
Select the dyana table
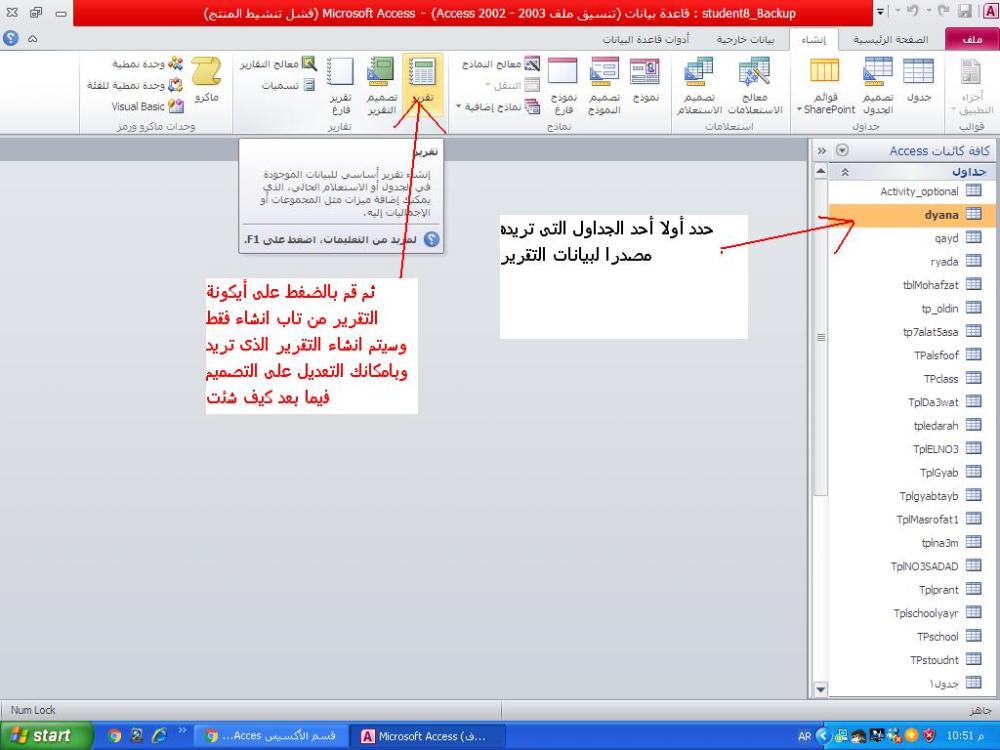pyautogui.click(x=912, y=215)
